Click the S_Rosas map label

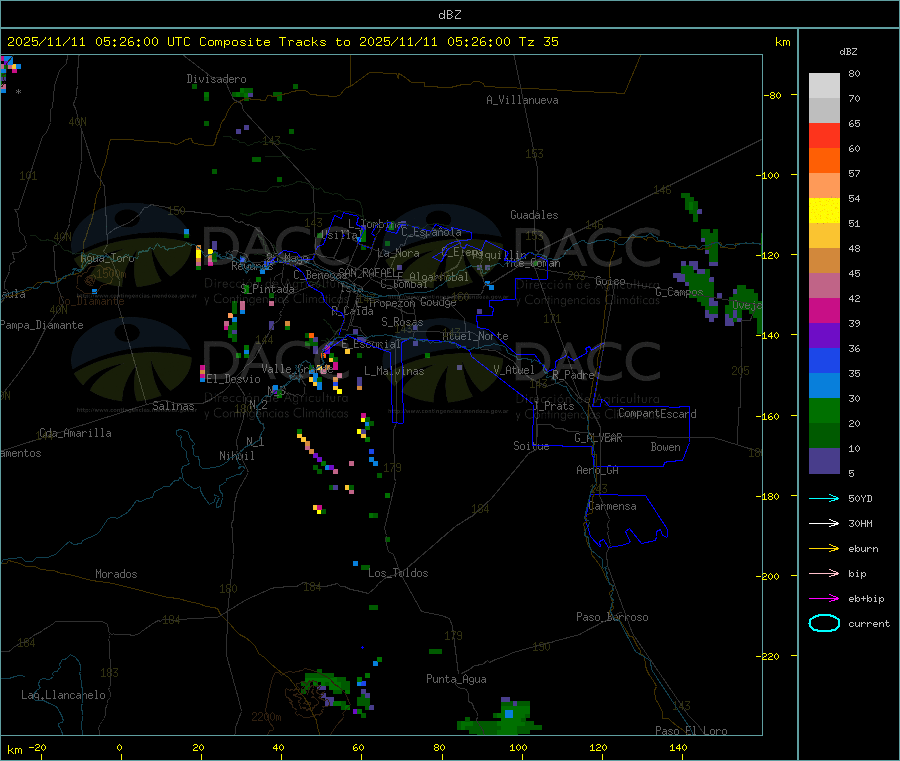402,323
